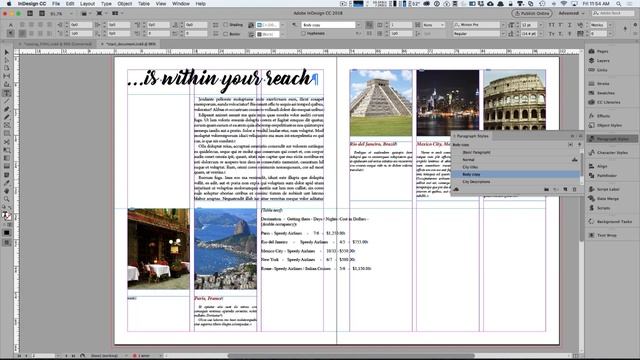Switch to paragraph formatting controls
The width and height of the screenshot is (640, 360).
coord(11,33)
